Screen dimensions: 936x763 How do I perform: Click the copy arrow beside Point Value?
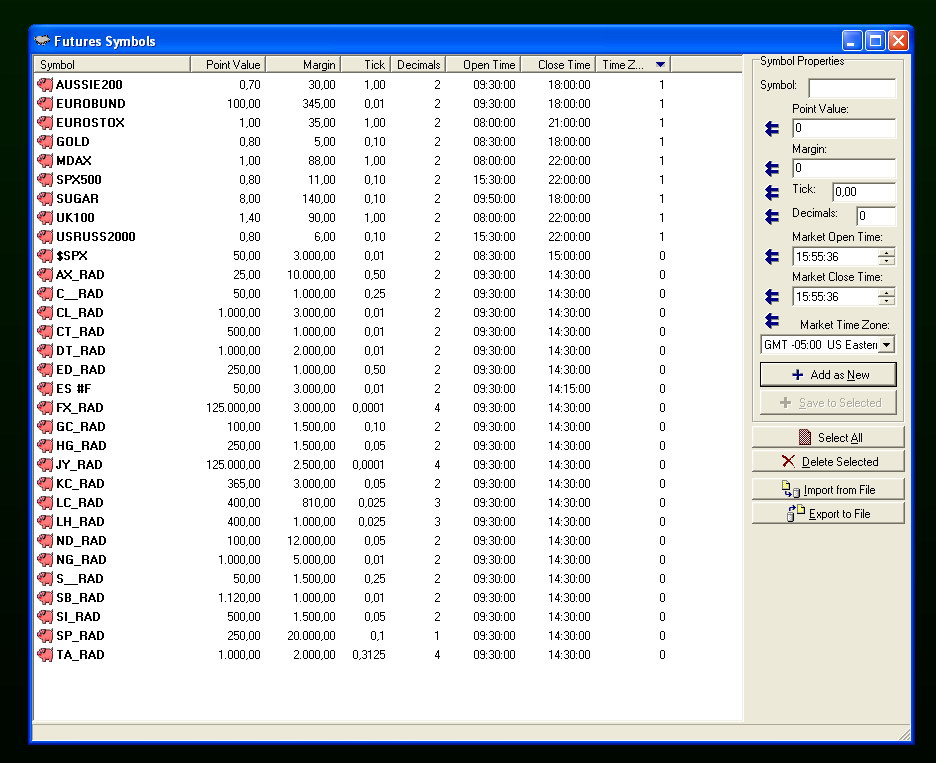point(772,129)
